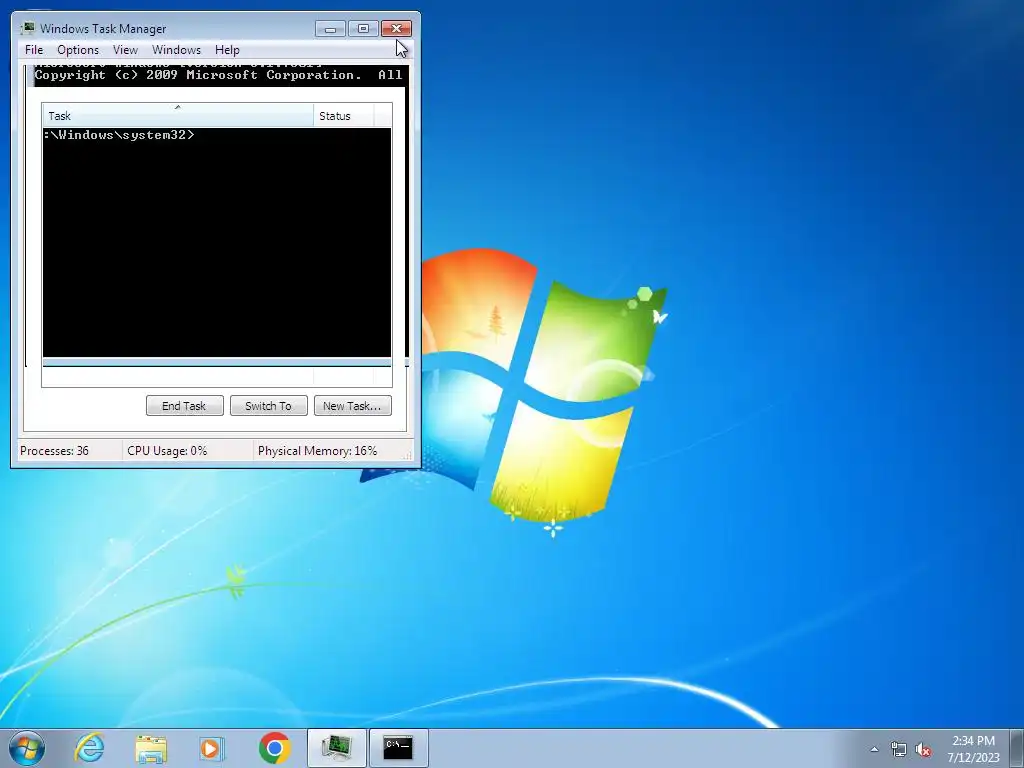1024x768 pixels.
Task: Open the Options menu
Action: [78, 50]
